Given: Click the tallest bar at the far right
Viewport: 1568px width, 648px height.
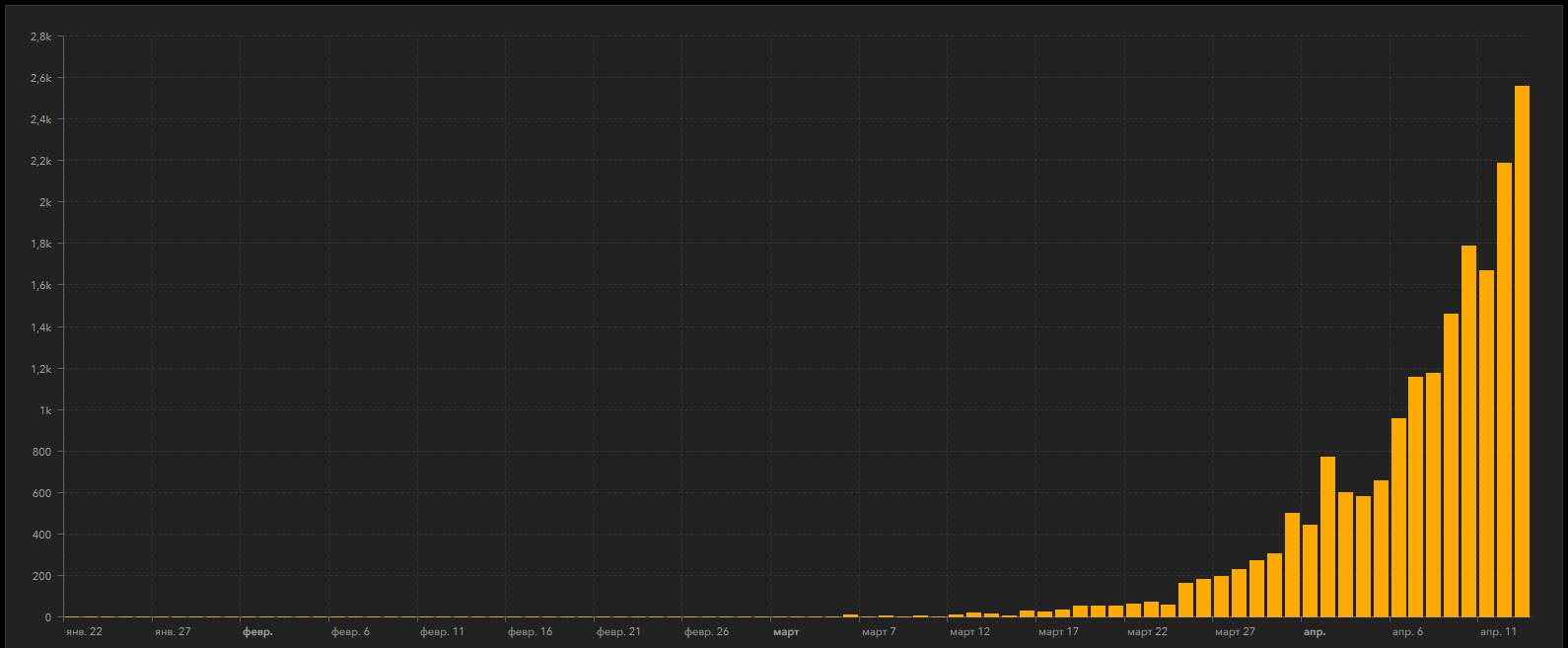Looking at the screenshot, I should coord(1522,351).
